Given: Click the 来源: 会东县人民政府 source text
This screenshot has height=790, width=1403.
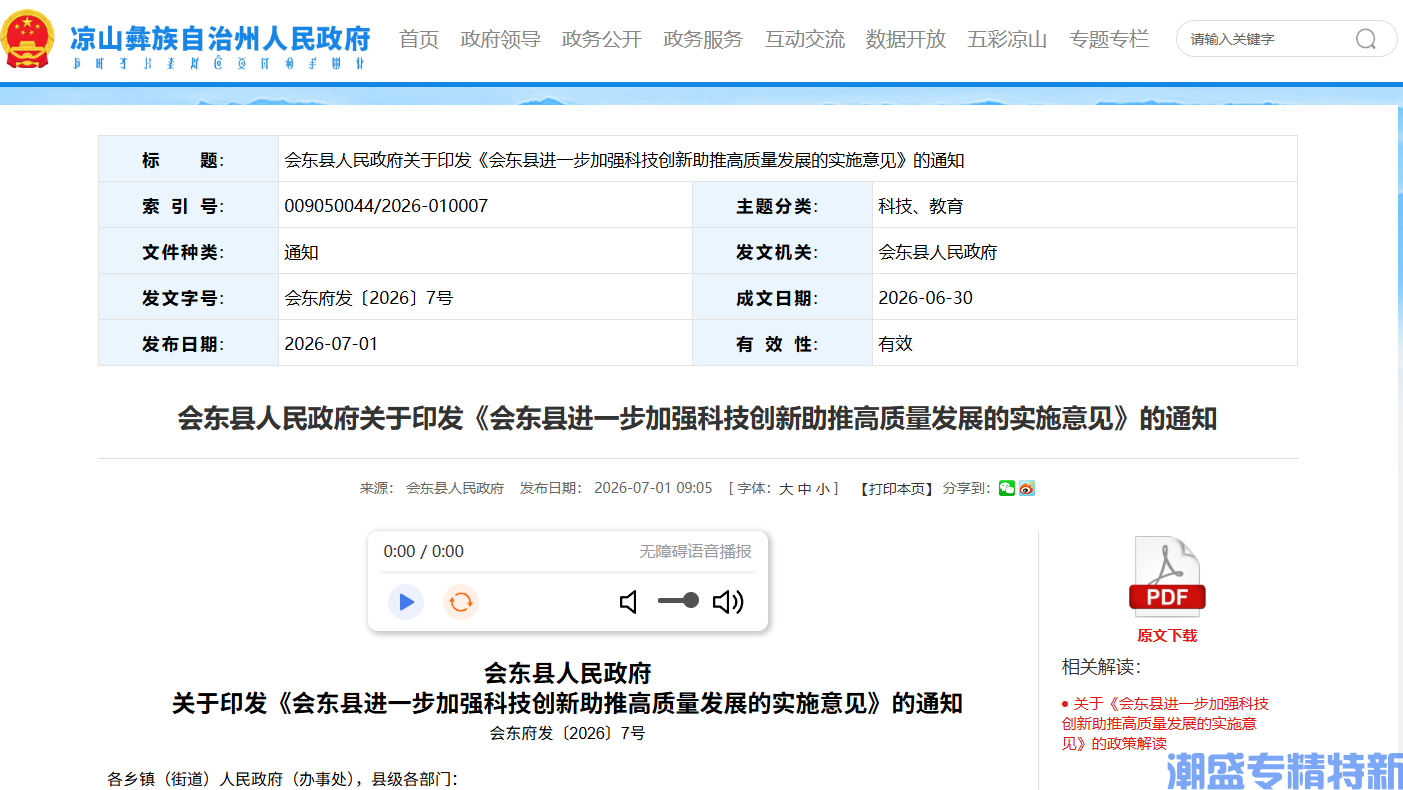Looking at the screenshot, I should point(432,488).
